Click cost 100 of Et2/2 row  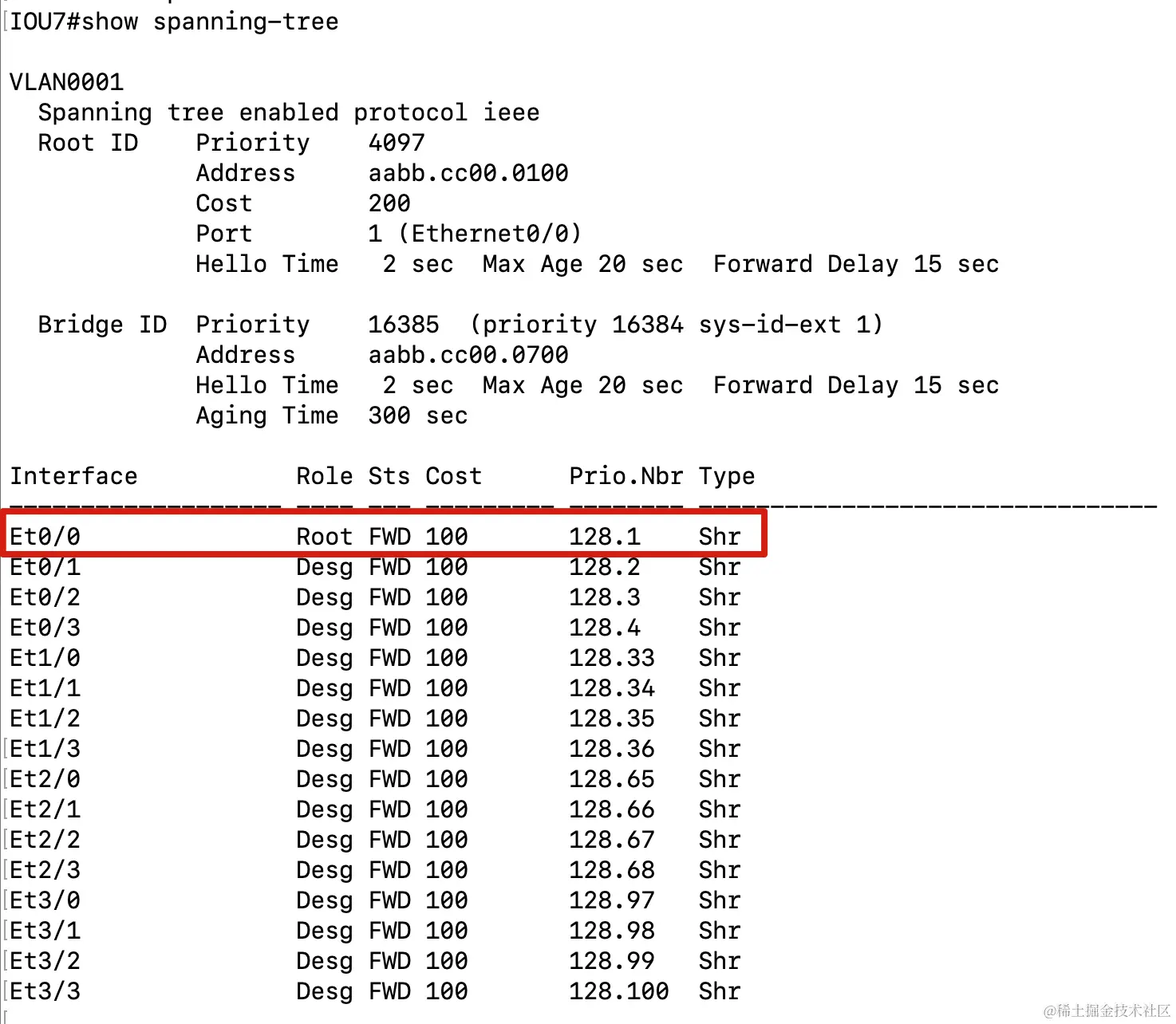click(447, 840)
